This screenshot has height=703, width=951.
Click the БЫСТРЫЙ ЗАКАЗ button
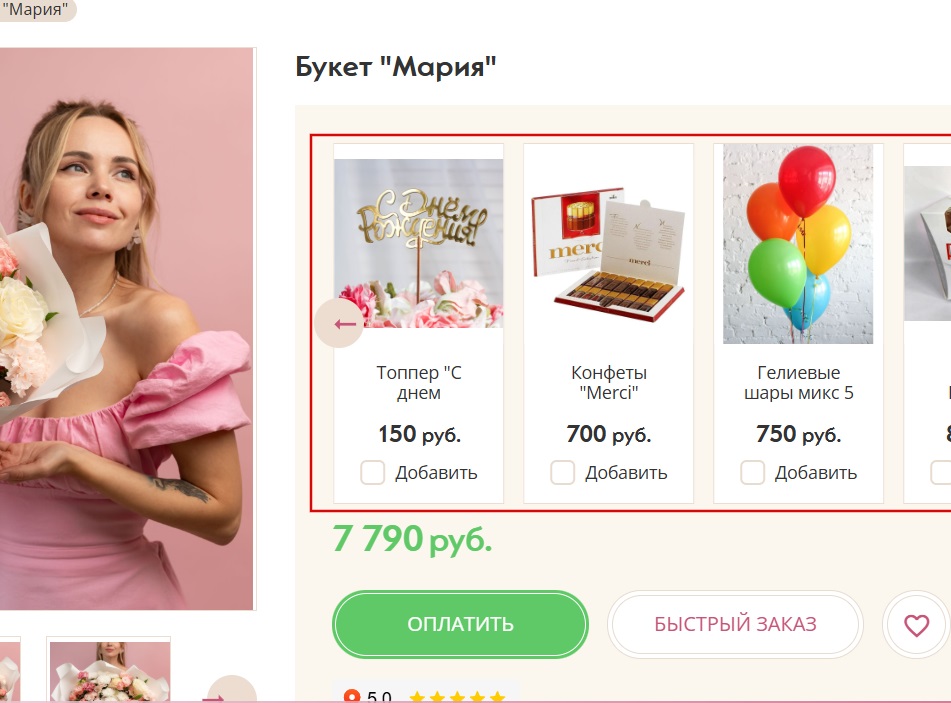point(735,624)
